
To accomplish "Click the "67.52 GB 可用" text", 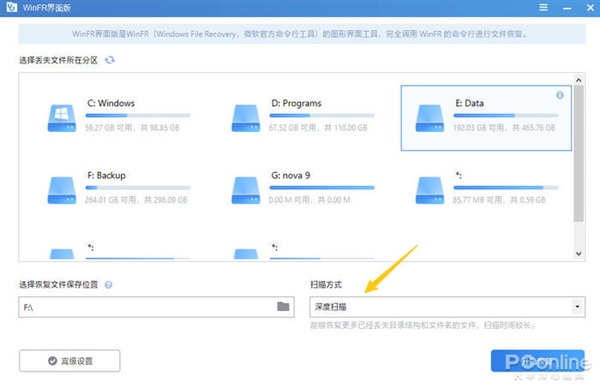I will click(292, 127).
